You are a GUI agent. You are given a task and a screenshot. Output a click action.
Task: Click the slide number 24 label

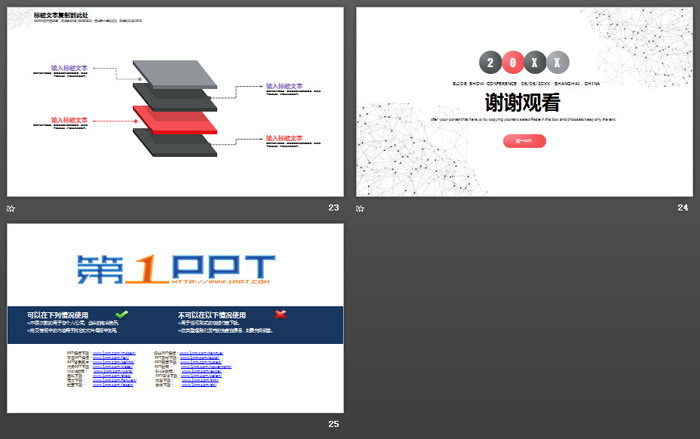click(683, 207)
